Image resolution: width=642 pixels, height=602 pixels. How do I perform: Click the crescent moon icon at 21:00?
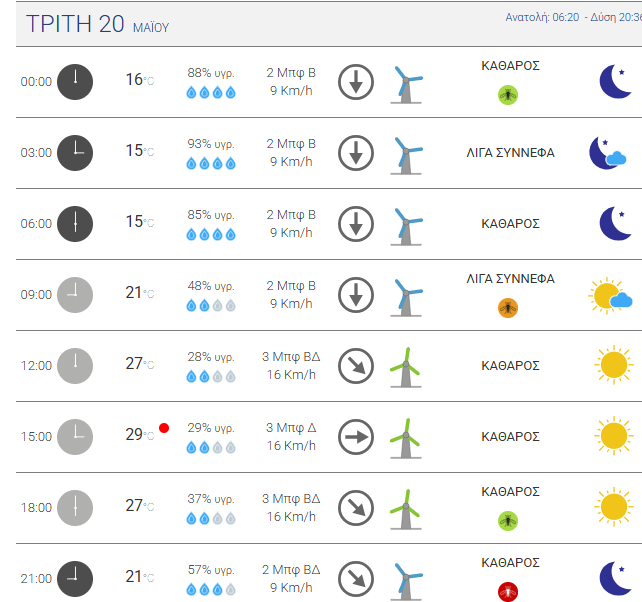[615, 578]
